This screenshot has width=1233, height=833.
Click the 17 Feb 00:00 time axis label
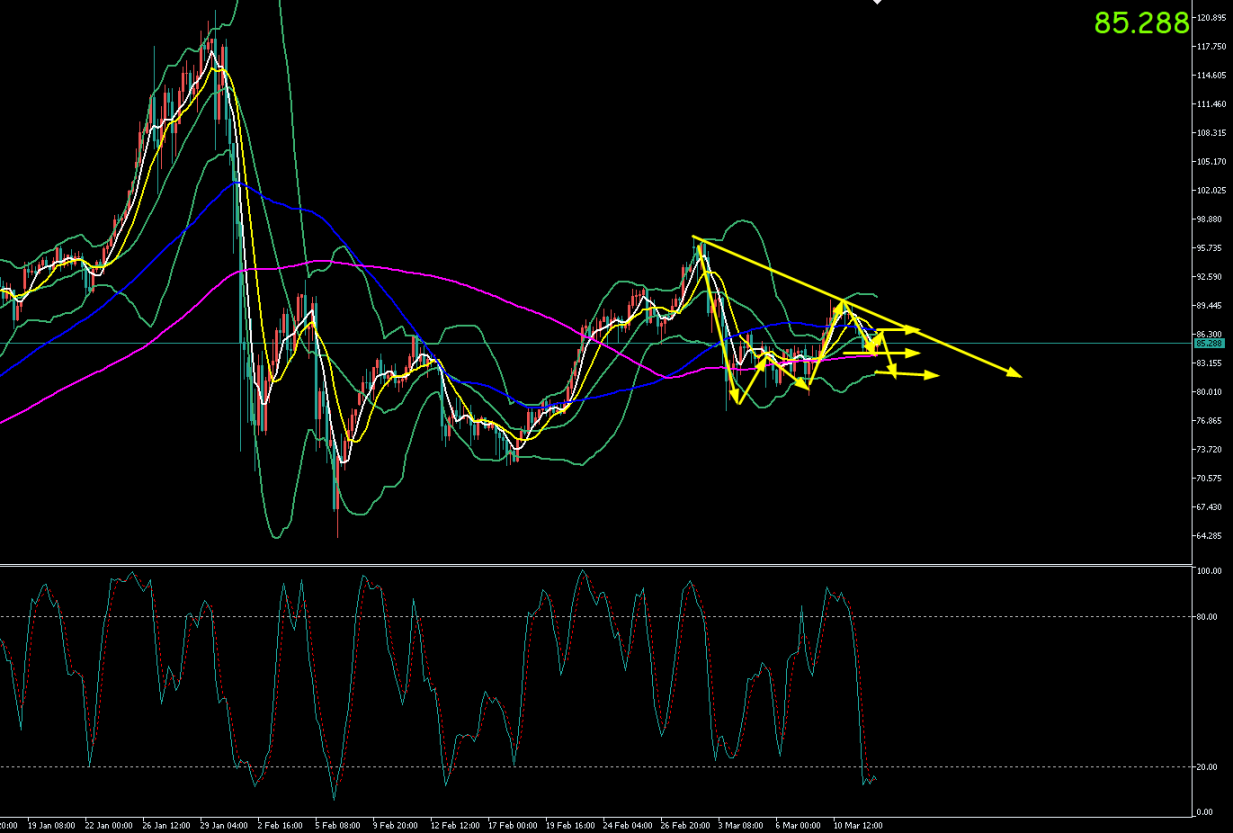[512, 826]
